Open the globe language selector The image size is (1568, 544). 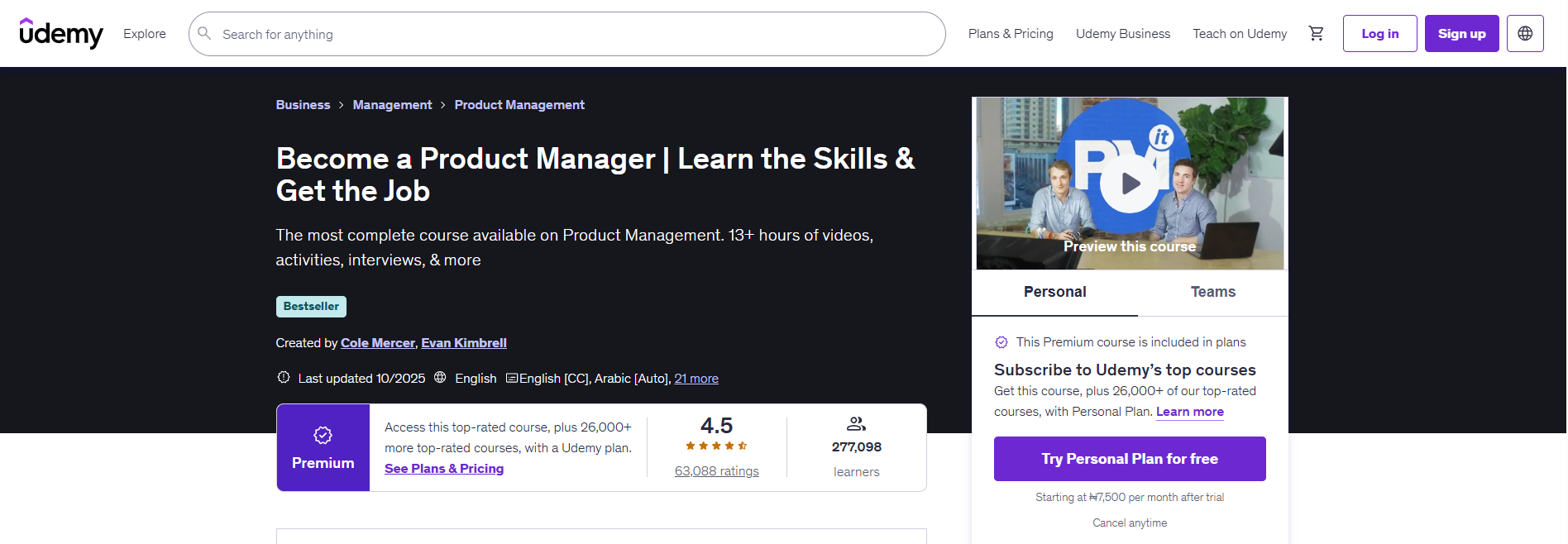pos(1525,34)
